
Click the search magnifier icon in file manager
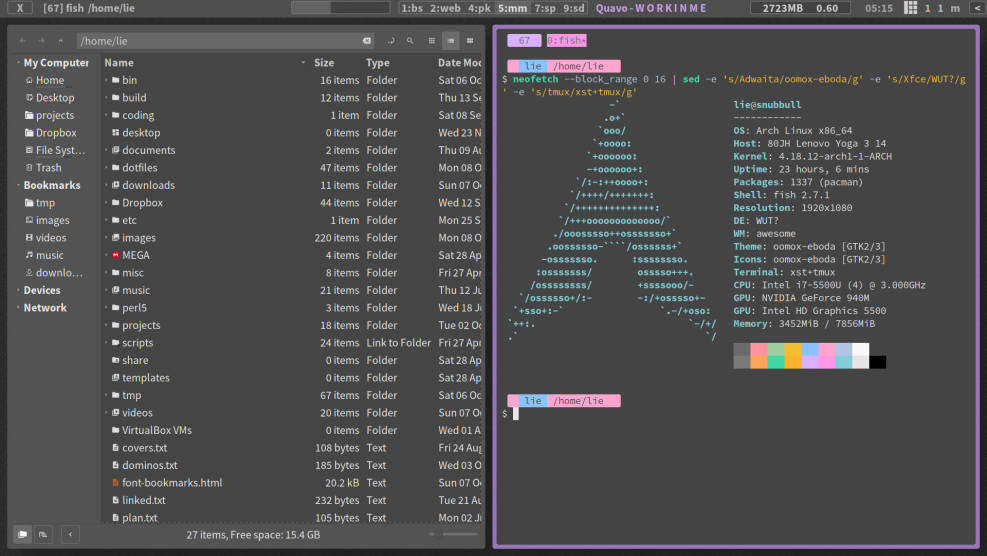pyautogui.click(x=410, y=42)
